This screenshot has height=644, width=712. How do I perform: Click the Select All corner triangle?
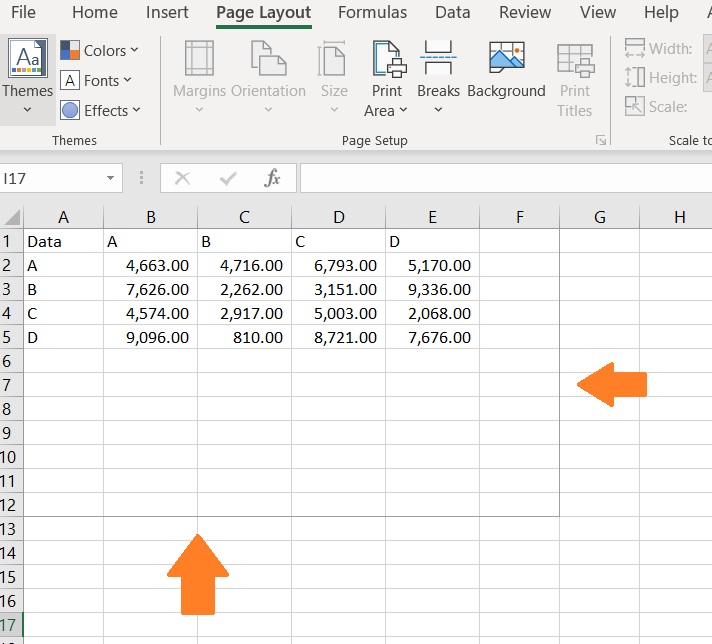(x=12, y=217)
